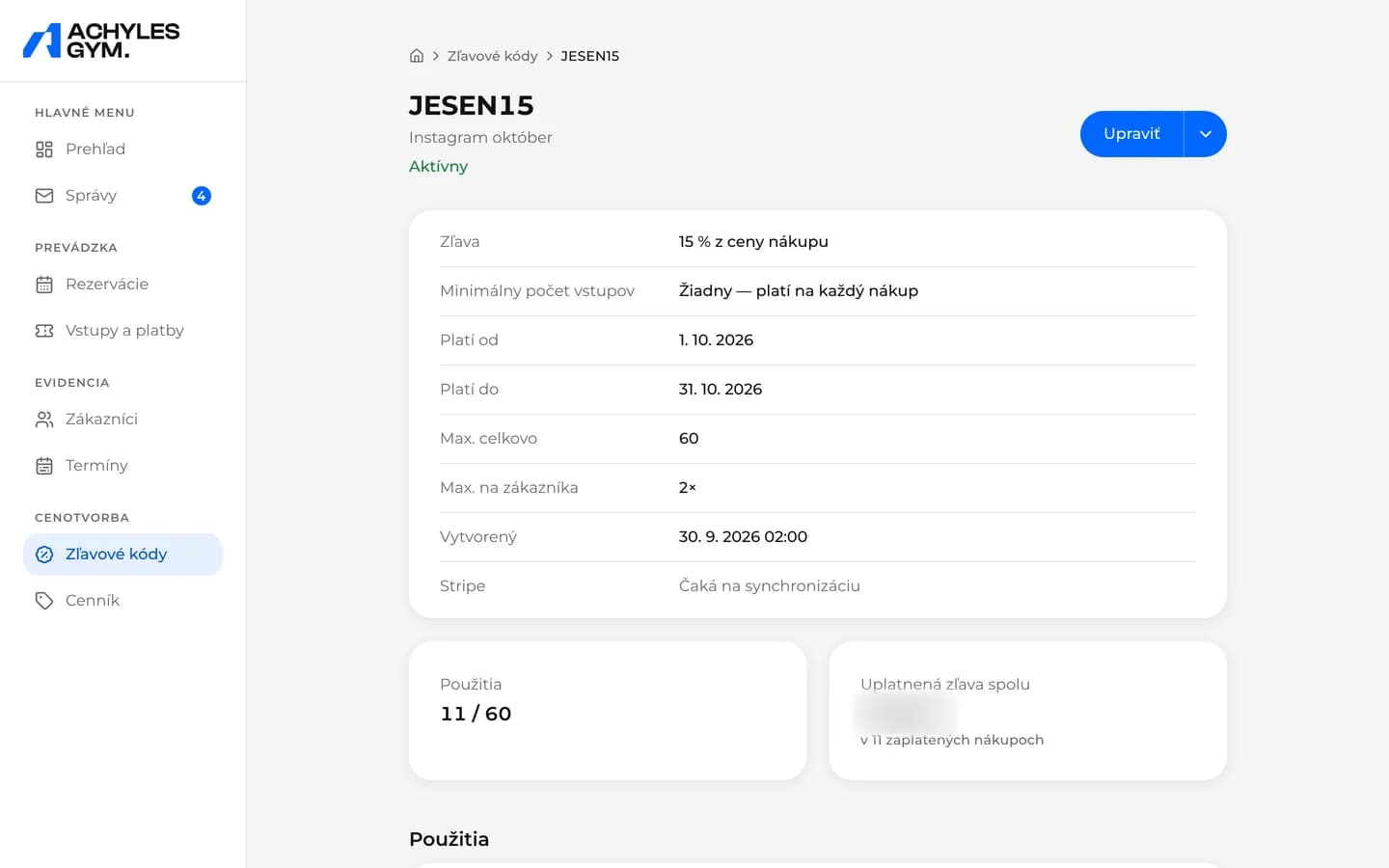Click the Použitia section heading below cards
This screenshot has width=1389, height=868.
point(449,839)
